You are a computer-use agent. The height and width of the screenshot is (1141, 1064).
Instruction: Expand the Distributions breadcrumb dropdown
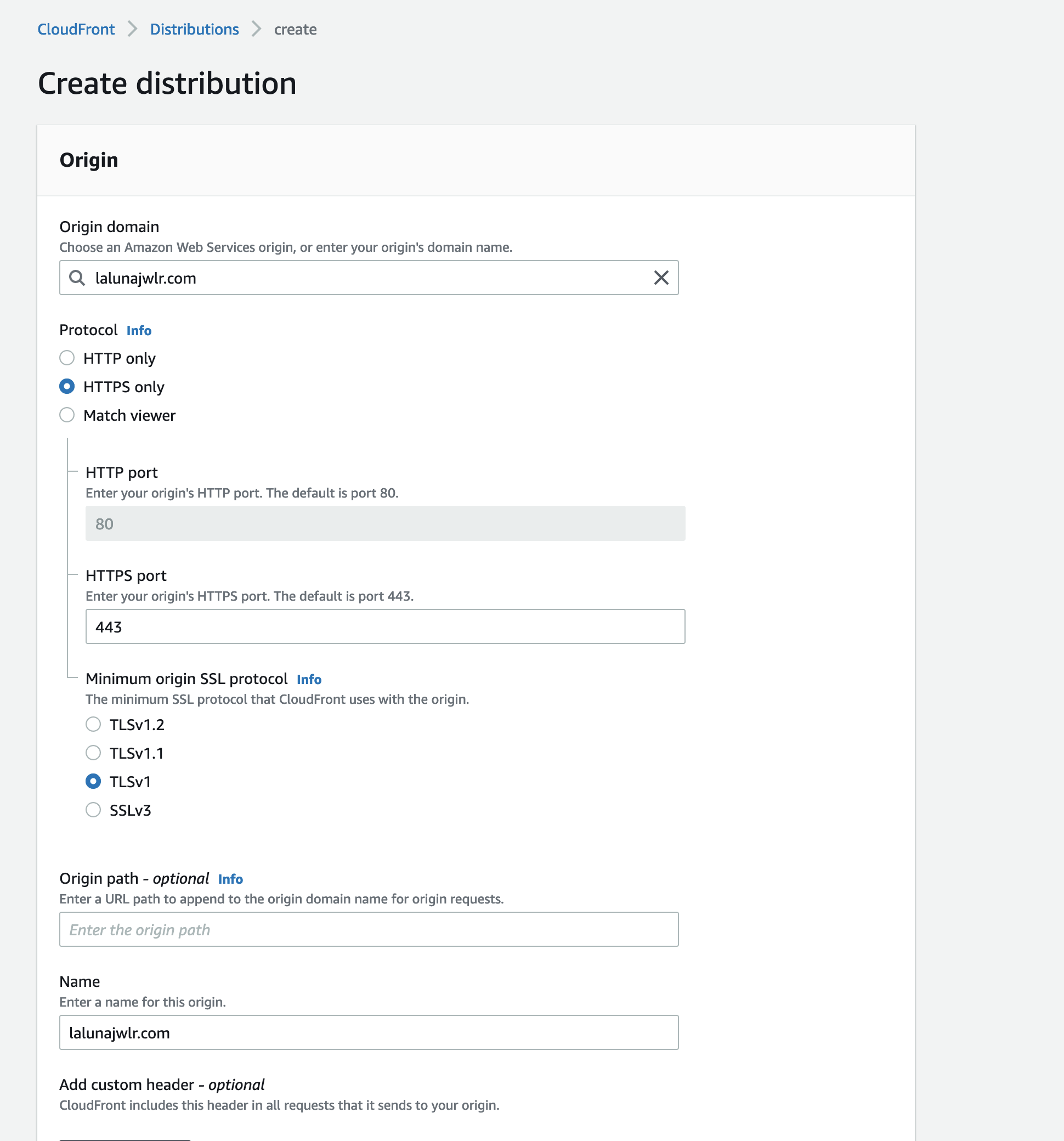194,30
